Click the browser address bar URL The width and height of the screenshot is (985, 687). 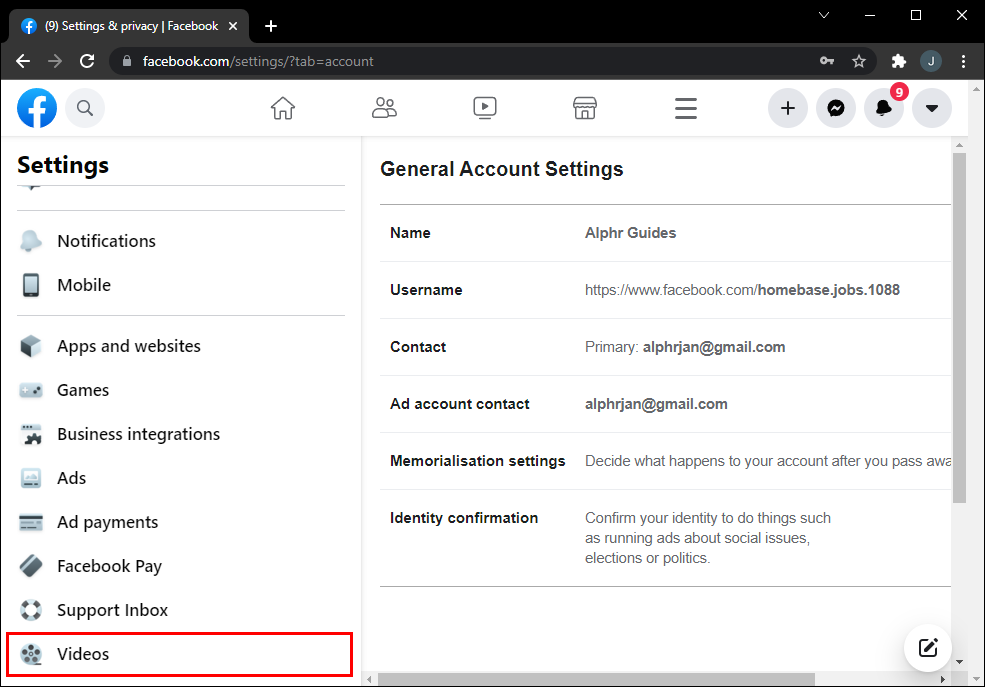point(400,61)
